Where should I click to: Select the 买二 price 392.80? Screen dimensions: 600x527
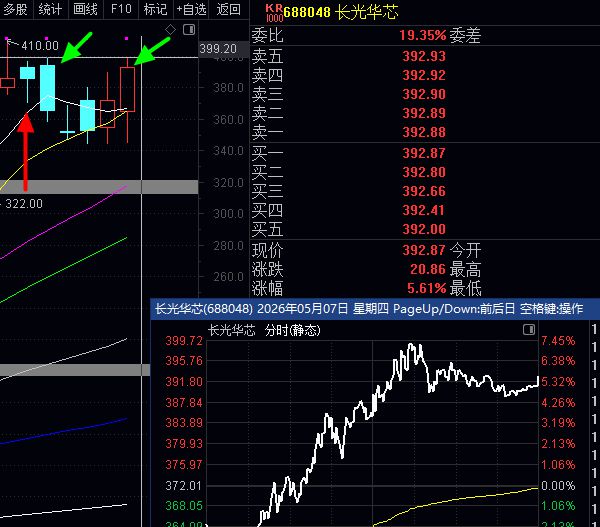pyautogui.click(x=424, y=172)
